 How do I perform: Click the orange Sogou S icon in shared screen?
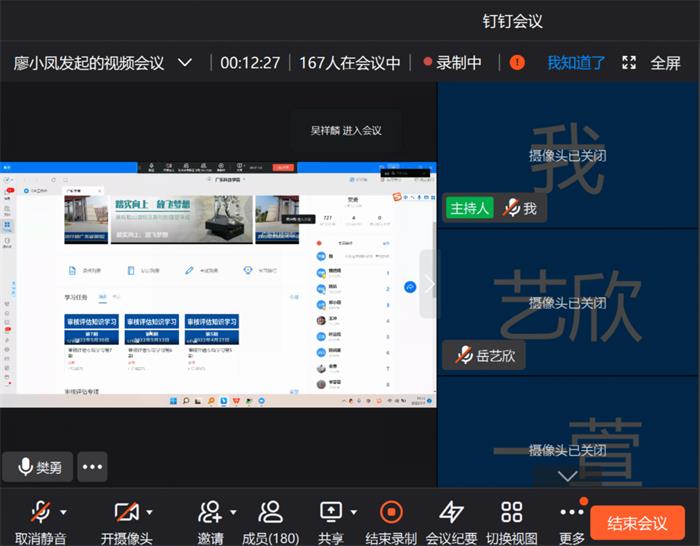tap(397, 197)
